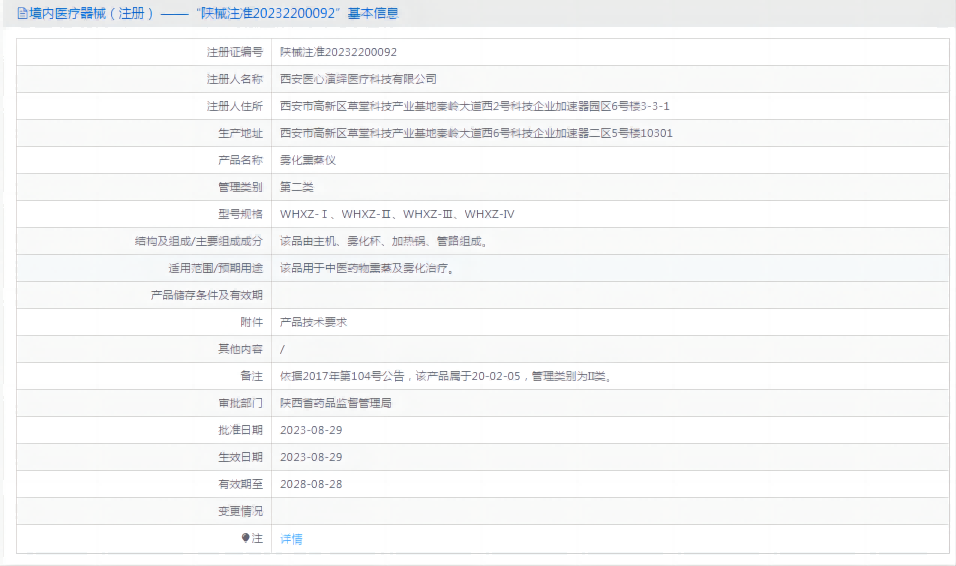Select intended use text 该品用于中医药物熏蒸及雾化治疗
Viewport: 956px width, 566px height.
[367, 268]
